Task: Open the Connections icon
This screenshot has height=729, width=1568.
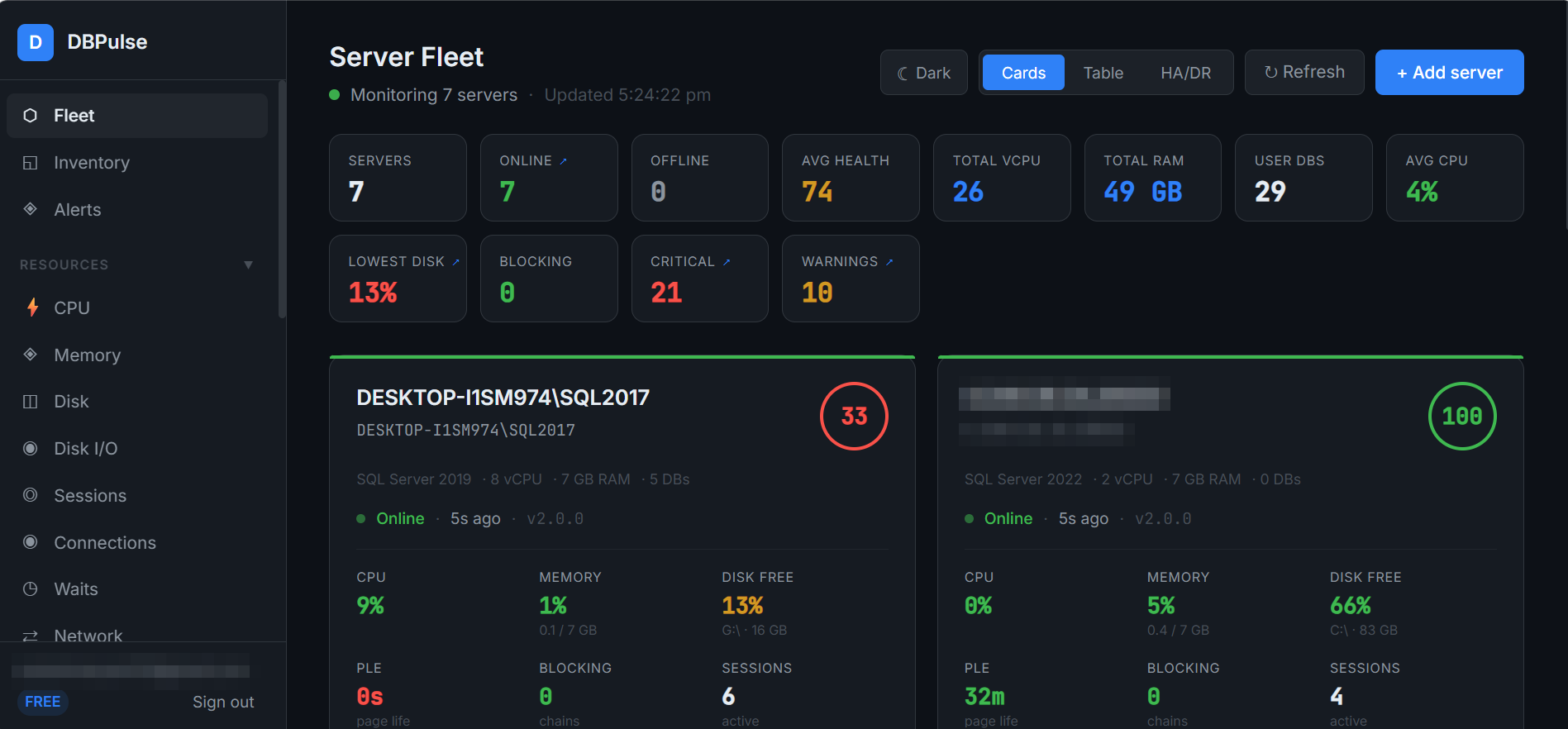Action: pos(31,542)
